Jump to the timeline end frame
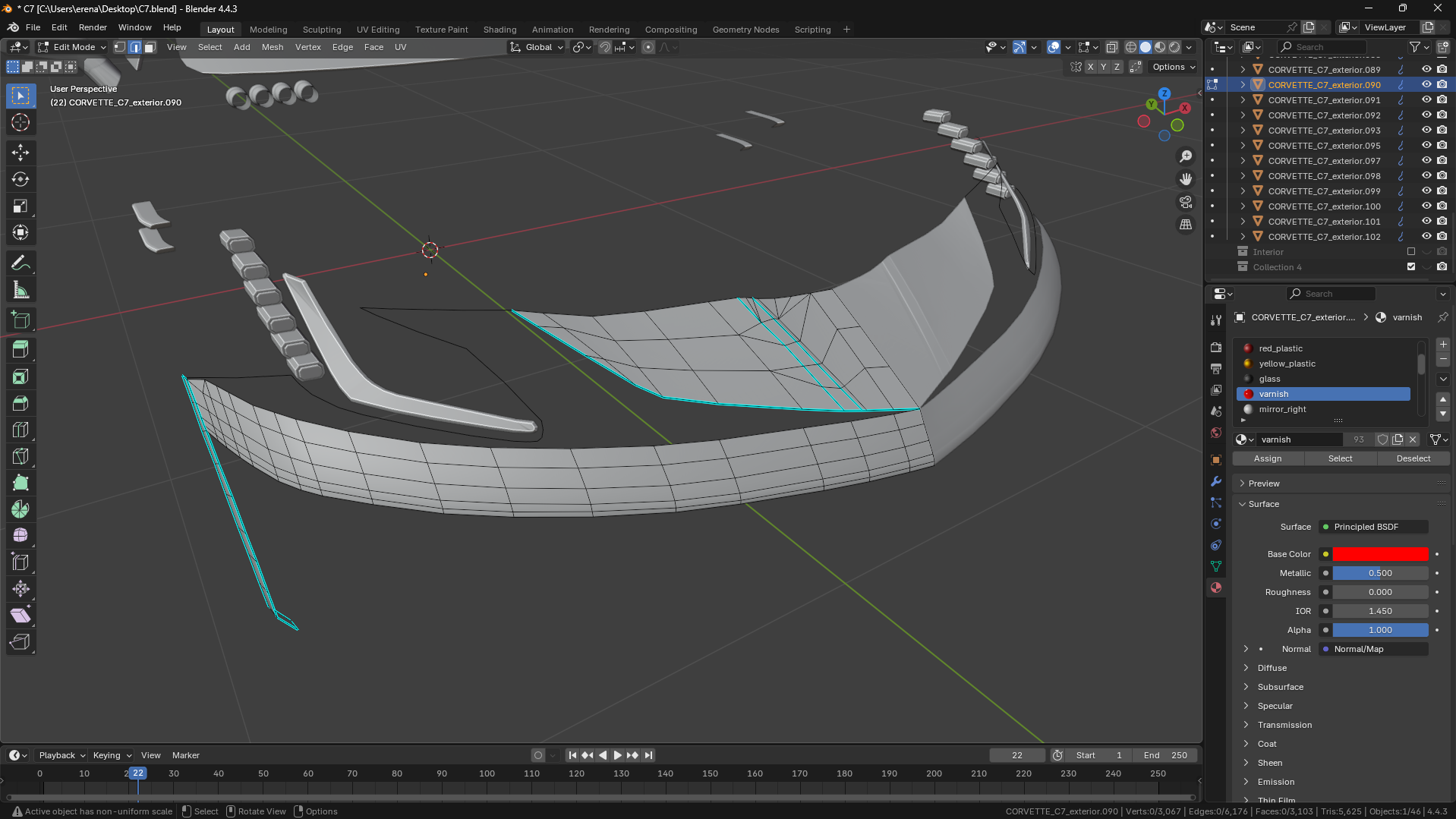 tap(648, 755)
